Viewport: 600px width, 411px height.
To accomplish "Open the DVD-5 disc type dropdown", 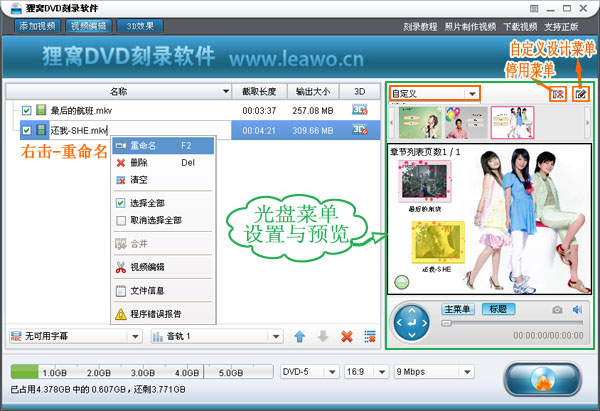I will (x=332, y=372).
